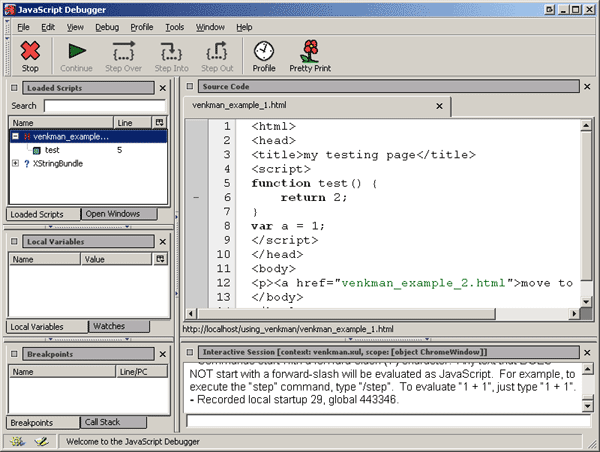Switch to the Call Stack tab
The width and height of the screenshot is (600, 452).
point(113,422)
